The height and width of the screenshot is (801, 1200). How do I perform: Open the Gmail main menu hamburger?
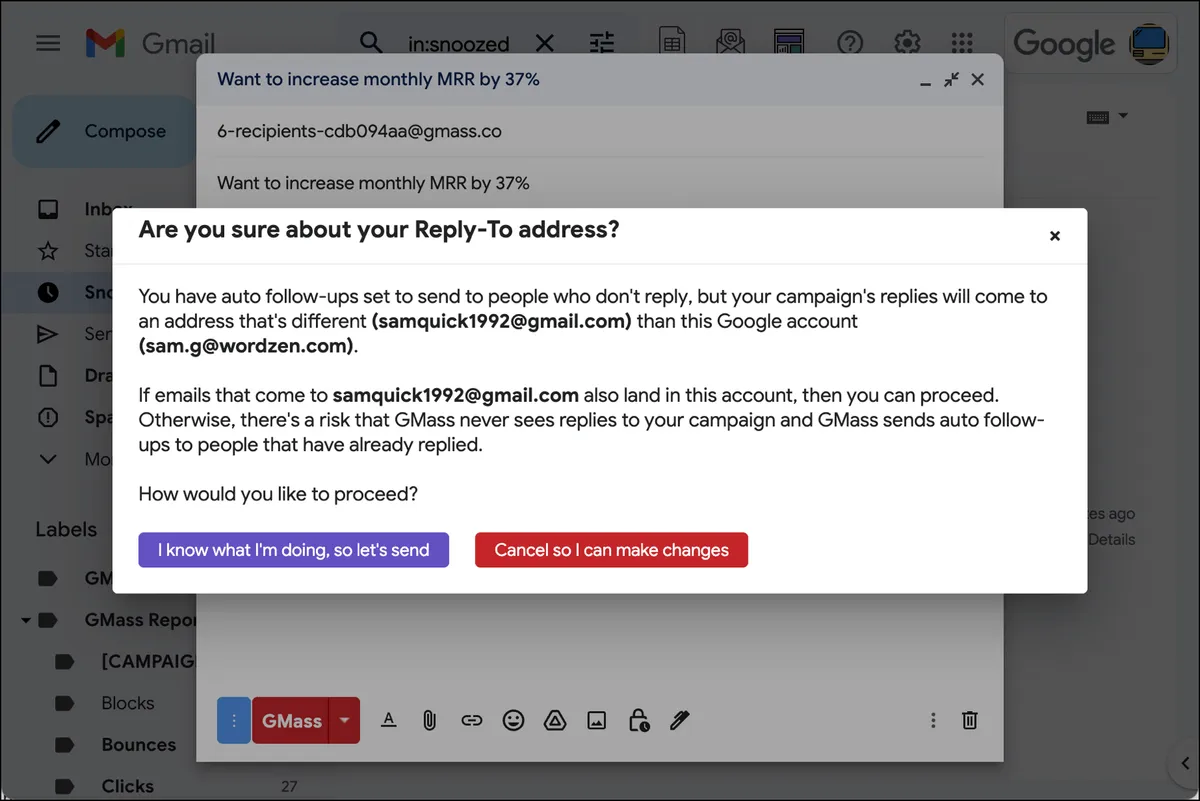tap(48, 43)
